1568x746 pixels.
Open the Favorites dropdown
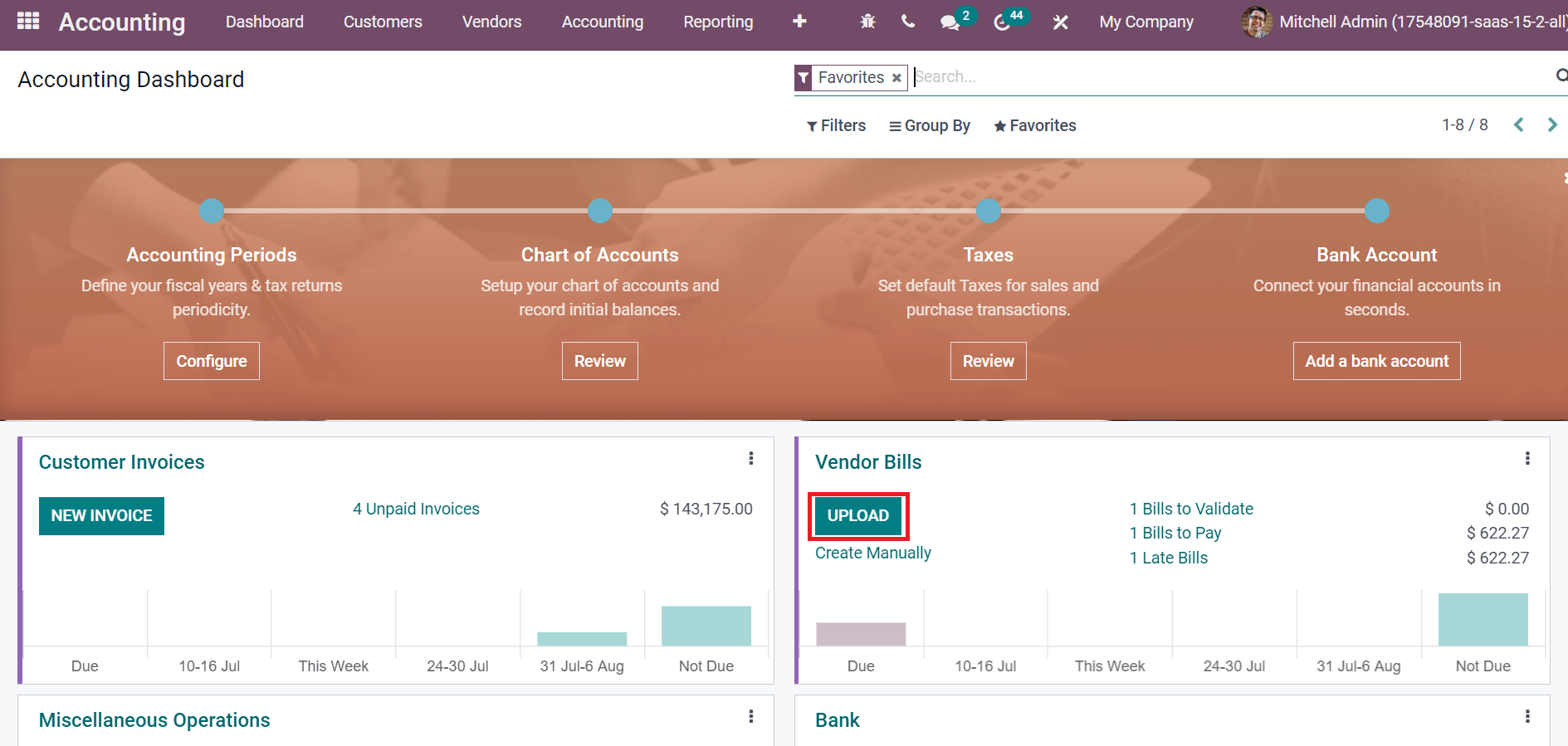[x=1035, y=125]
